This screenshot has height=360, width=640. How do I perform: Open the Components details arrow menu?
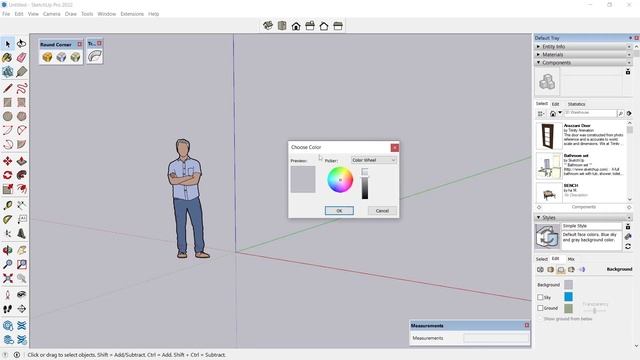click(x=629, y=113)
